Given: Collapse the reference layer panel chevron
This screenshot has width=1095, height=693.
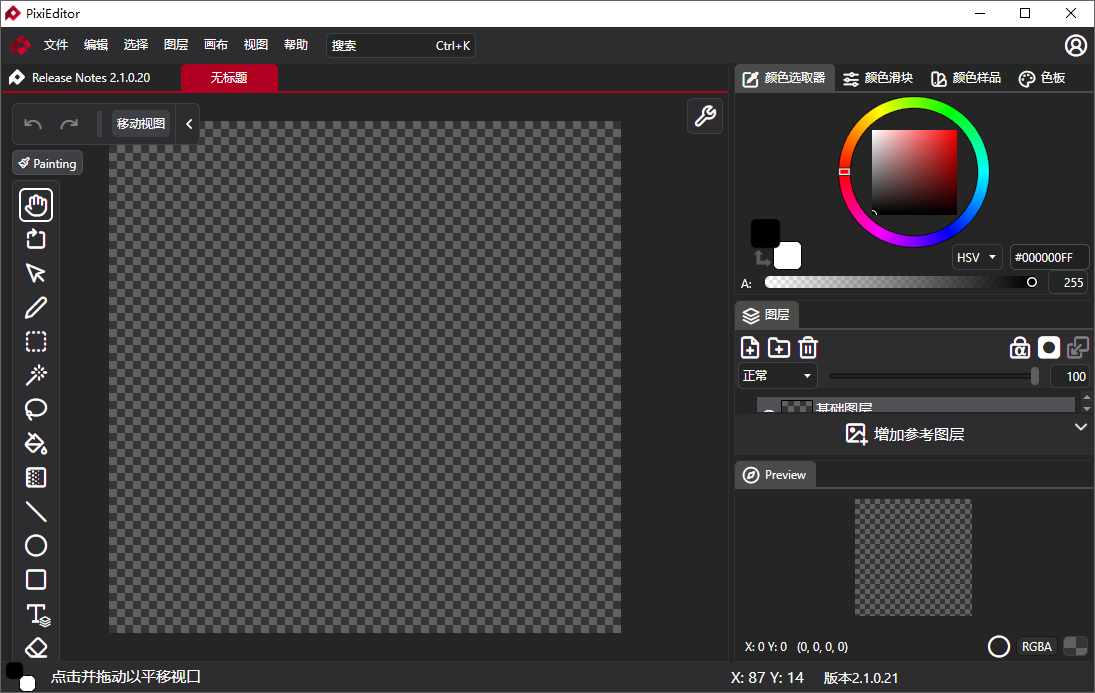Looking at the screenshot, I should click(x=1080, y=427).
